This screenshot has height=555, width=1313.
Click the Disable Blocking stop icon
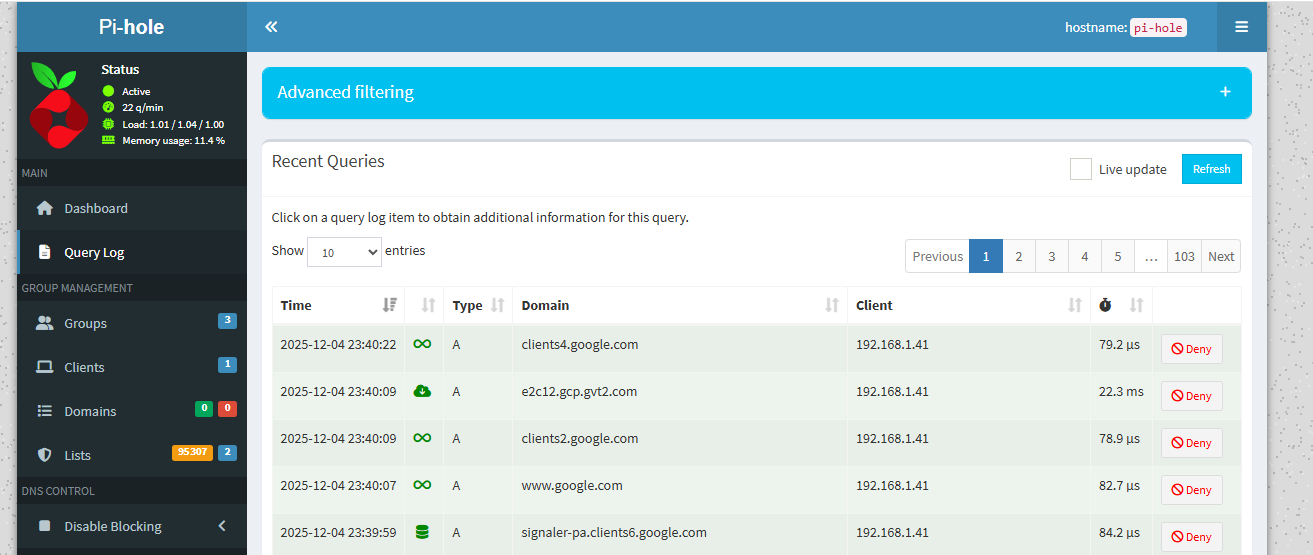point(44,526)
